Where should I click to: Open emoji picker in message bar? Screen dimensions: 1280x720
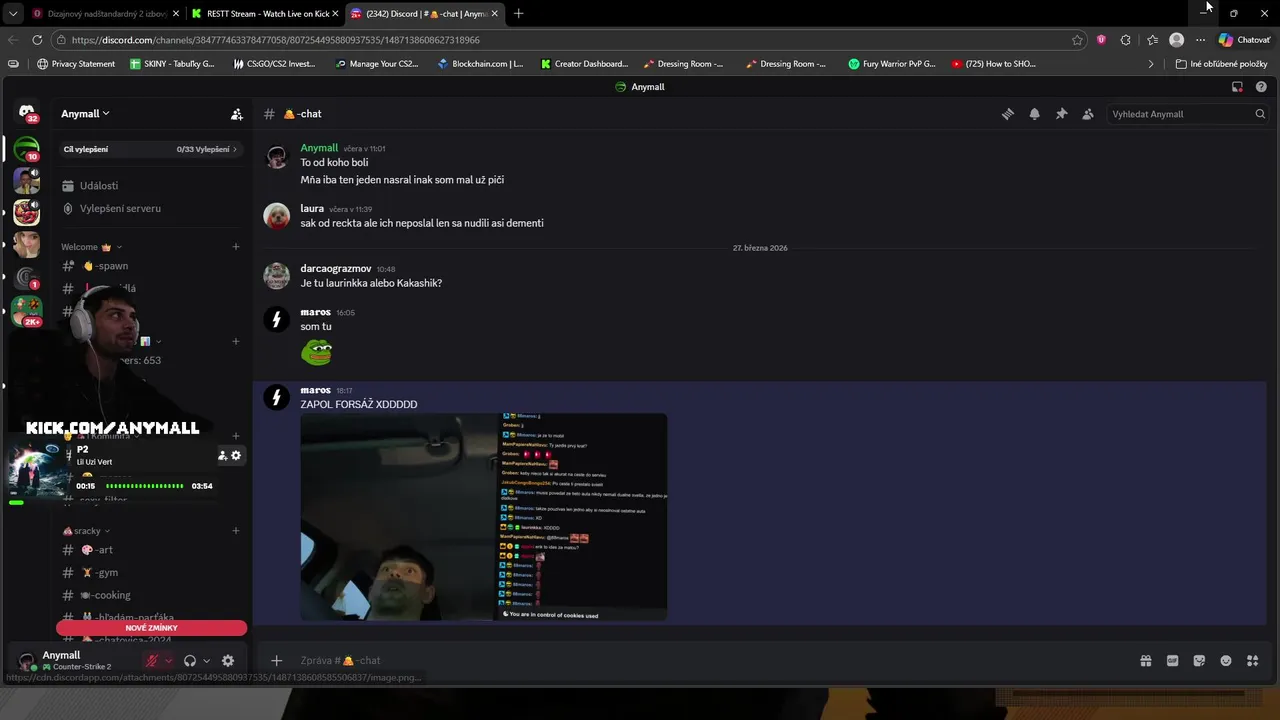click(x=1226, y=661)
